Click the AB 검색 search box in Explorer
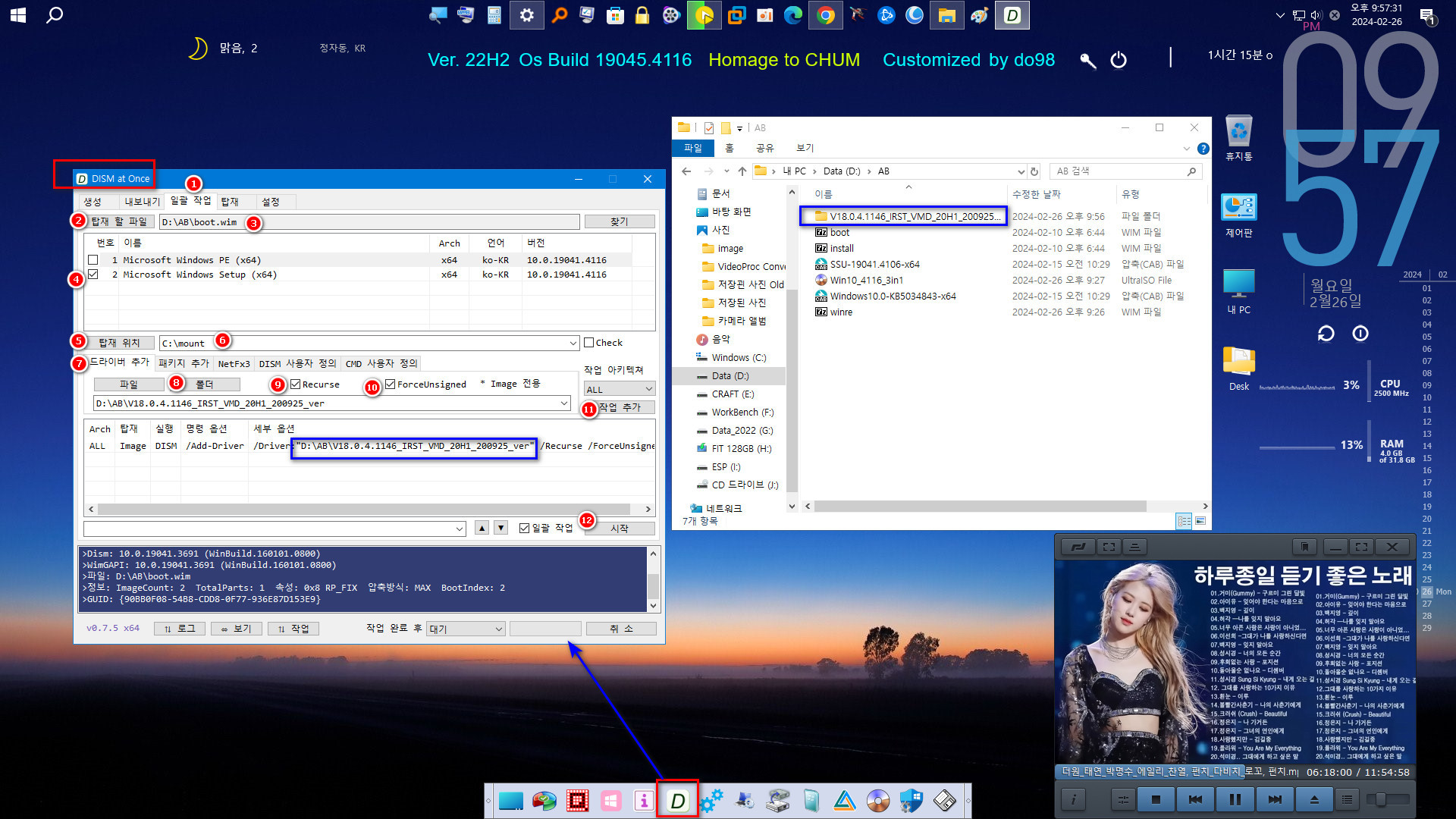 [1126, 171]
